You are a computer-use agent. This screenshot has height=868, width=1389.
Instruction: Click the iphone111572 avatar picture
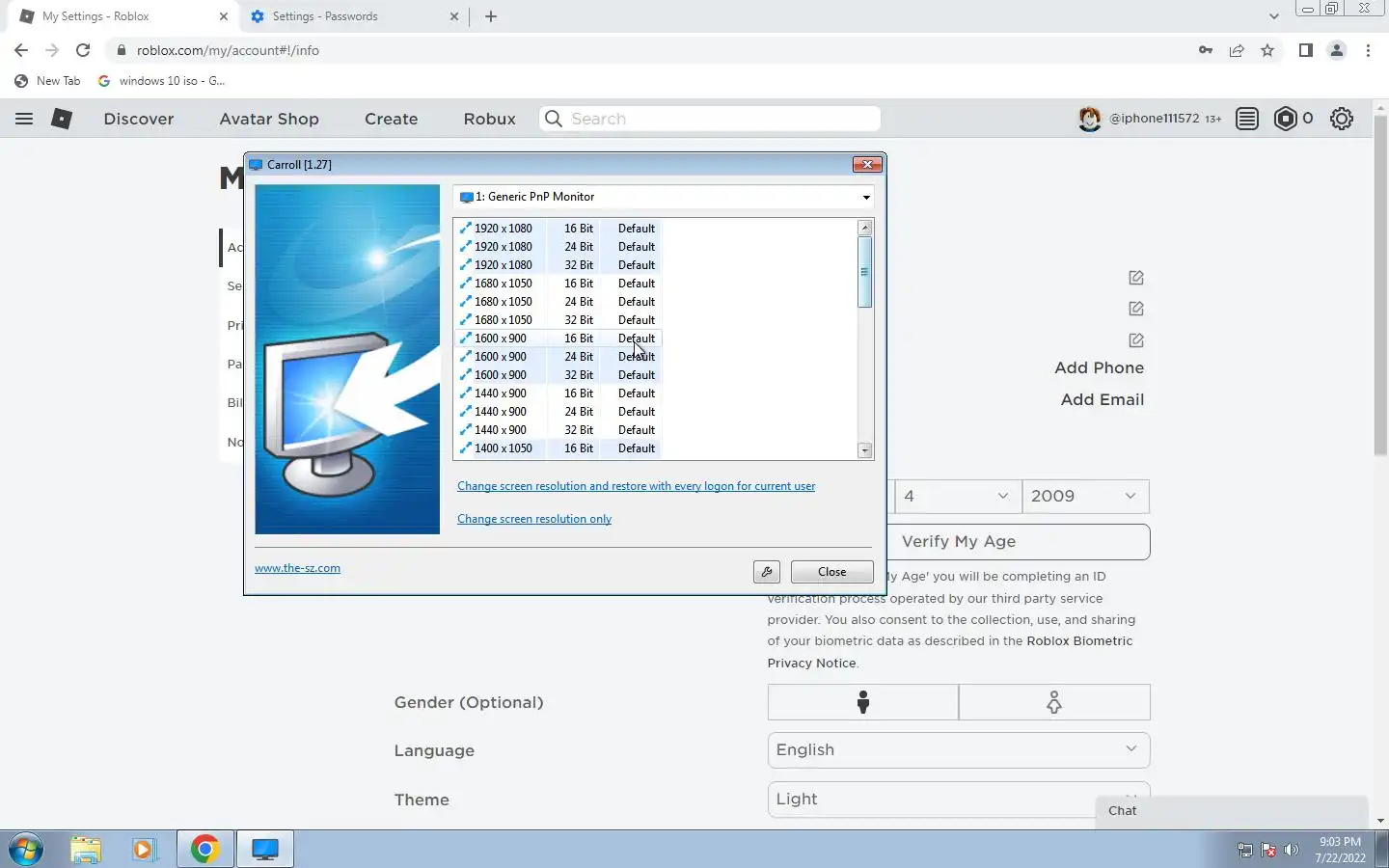pyautogui.click(x=1090, y=119)
